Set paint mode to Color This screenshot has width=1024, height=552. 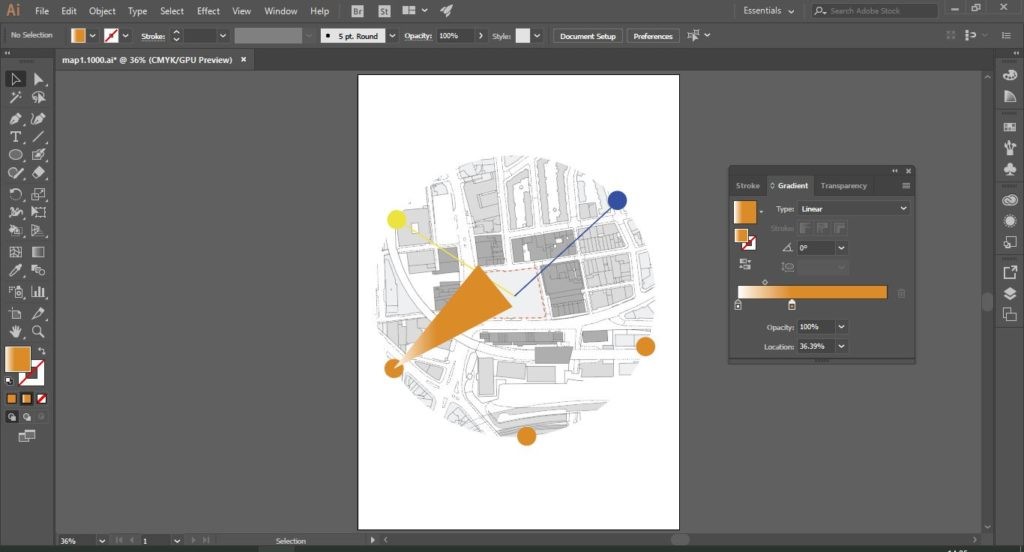(x=12, y=398)
